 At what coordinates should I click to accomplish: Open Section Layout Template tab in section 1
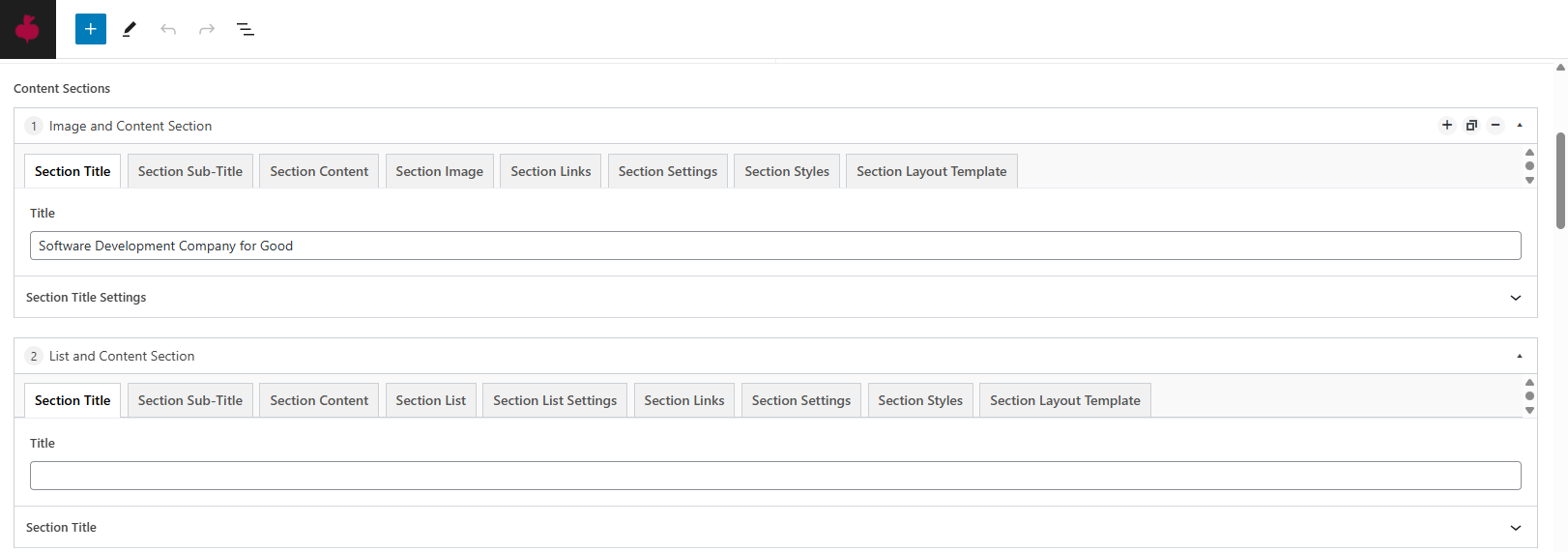tap(931, 171)
